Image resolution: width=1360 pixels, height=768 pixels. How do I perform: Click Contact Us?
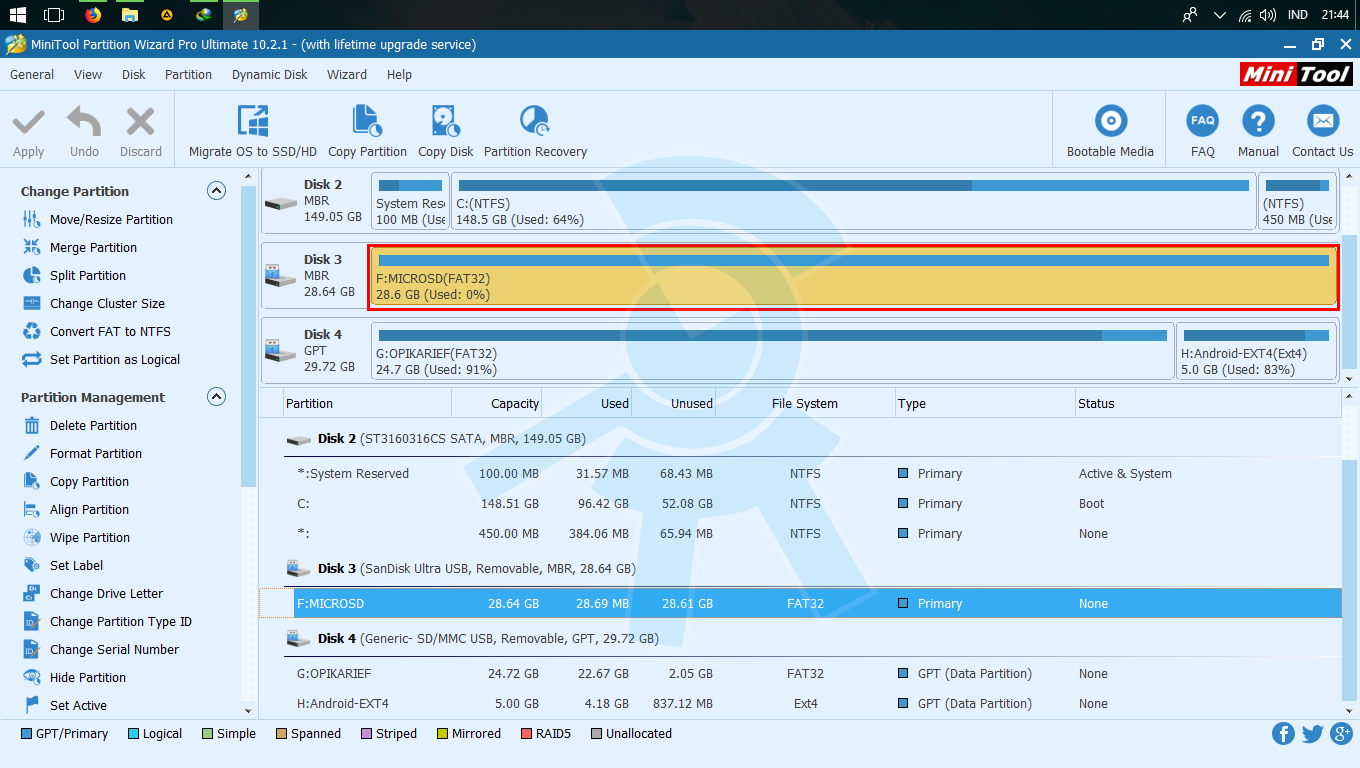click(x=1322, y=129)
